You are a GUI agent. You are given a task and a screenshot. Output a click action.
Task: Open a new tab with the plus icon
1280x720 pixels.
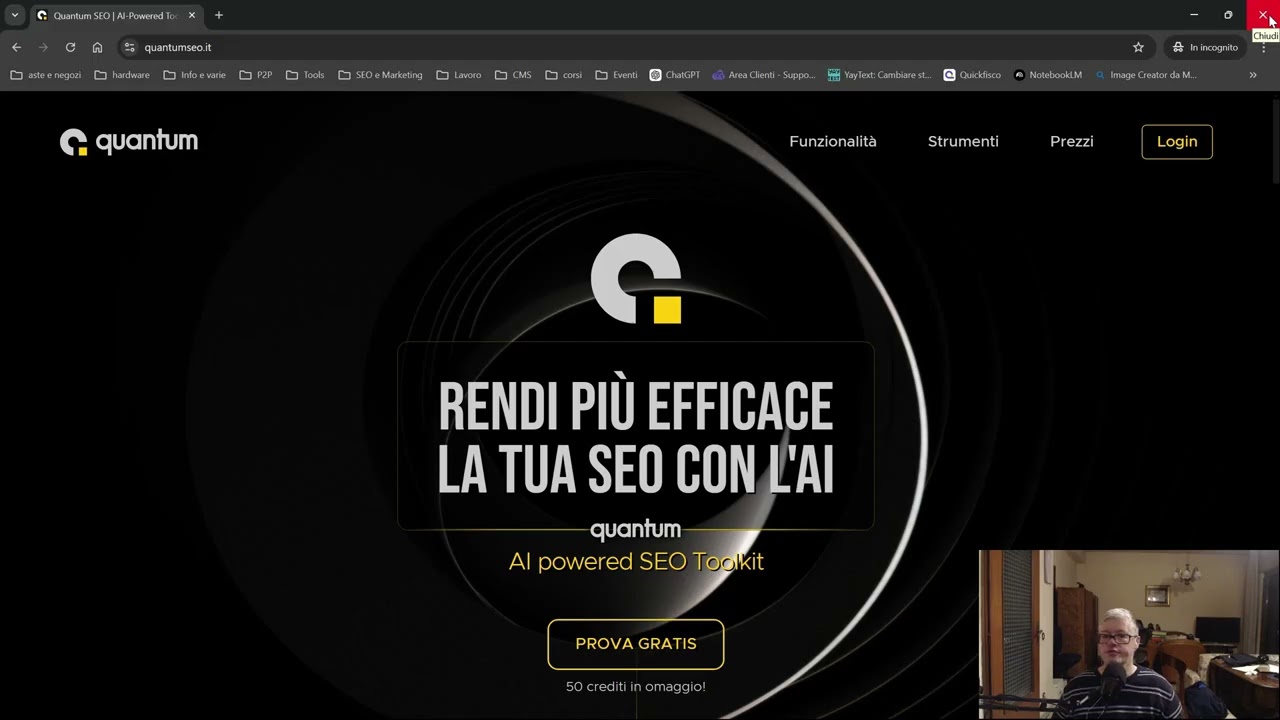(219, 15)
